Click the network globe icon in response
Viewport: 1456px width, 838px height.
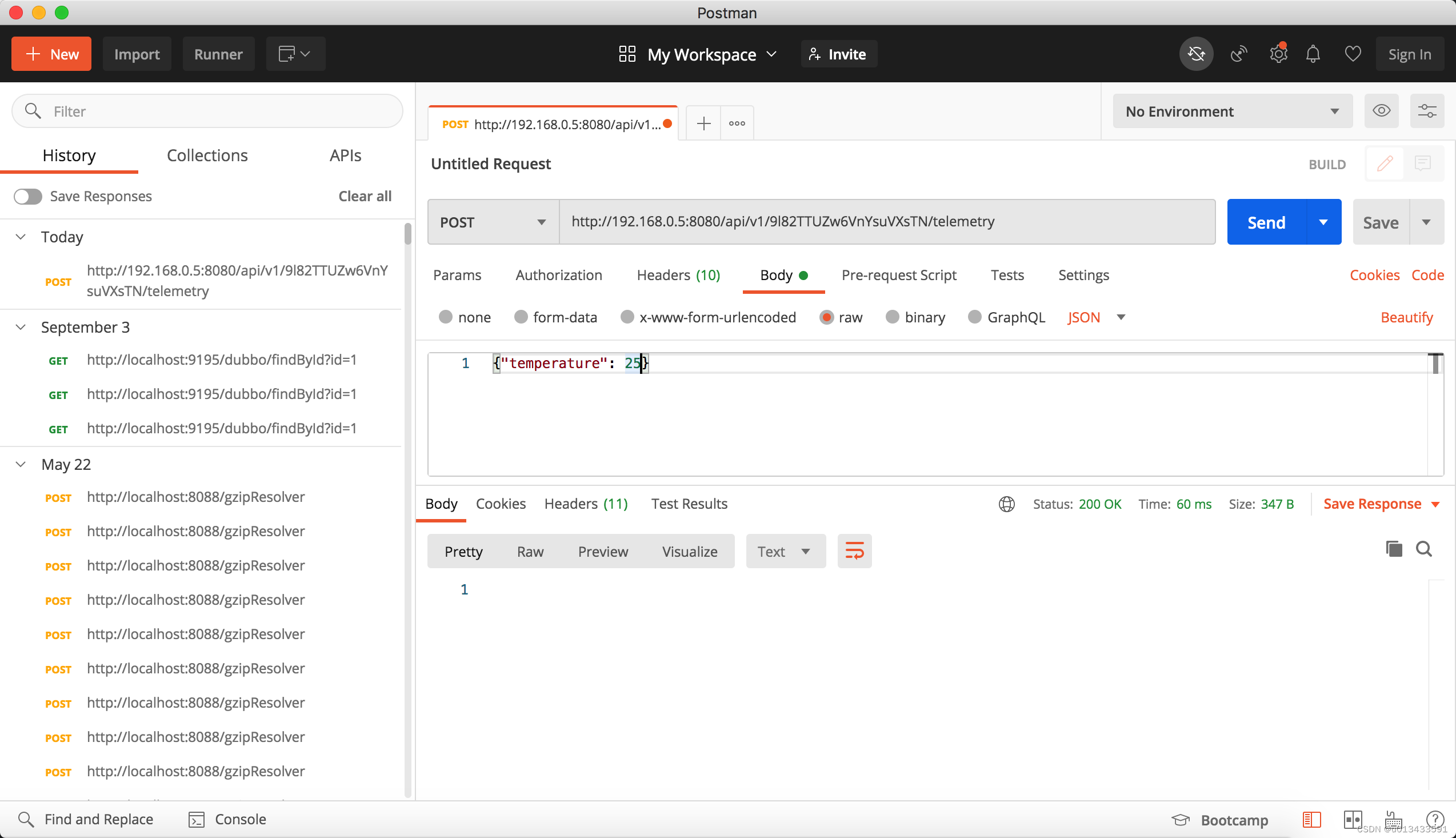coord(1006,504)
